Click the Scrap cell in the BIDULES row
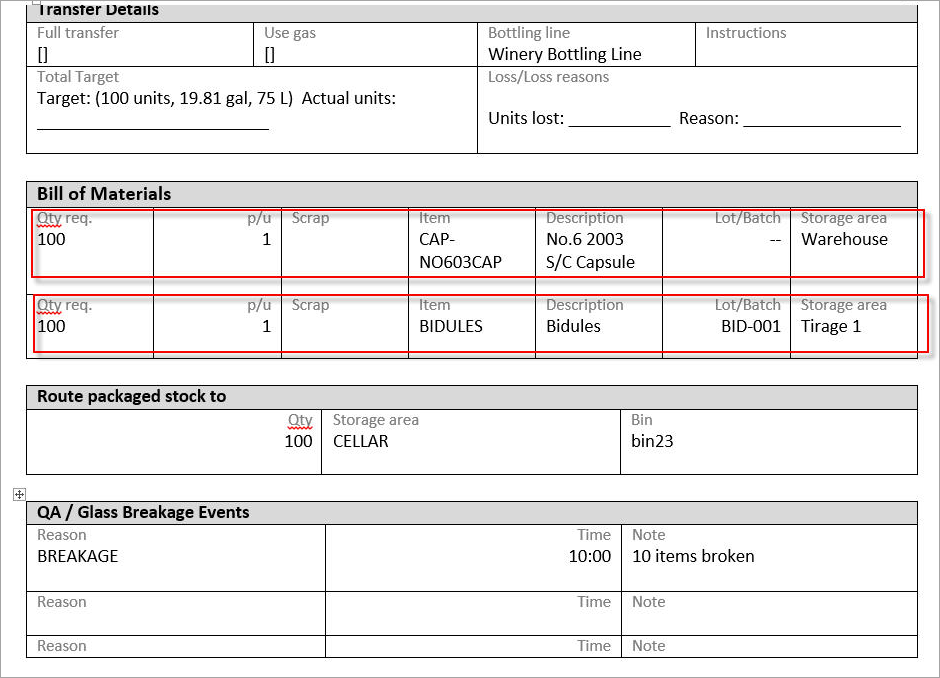Screen dimensions: 940x678 (345, 326)
